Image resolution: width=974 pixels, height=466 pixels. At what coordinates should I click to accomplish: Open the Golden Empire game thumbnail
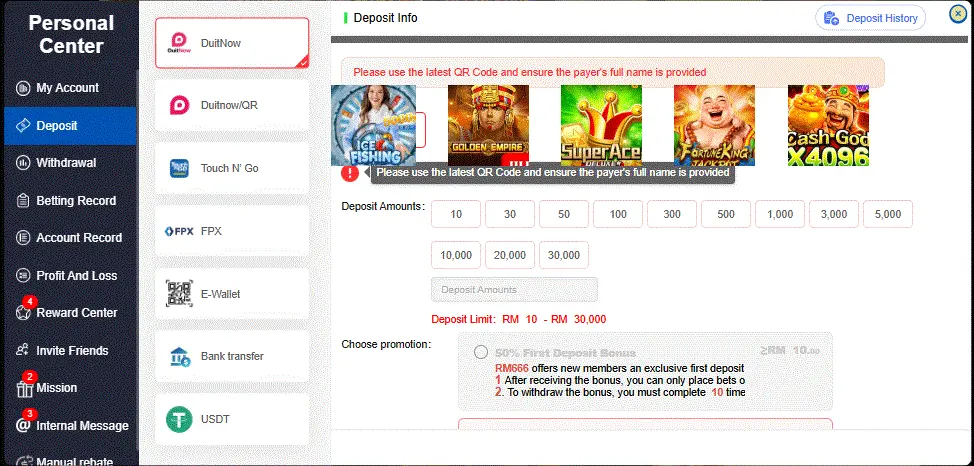point(488,126)
